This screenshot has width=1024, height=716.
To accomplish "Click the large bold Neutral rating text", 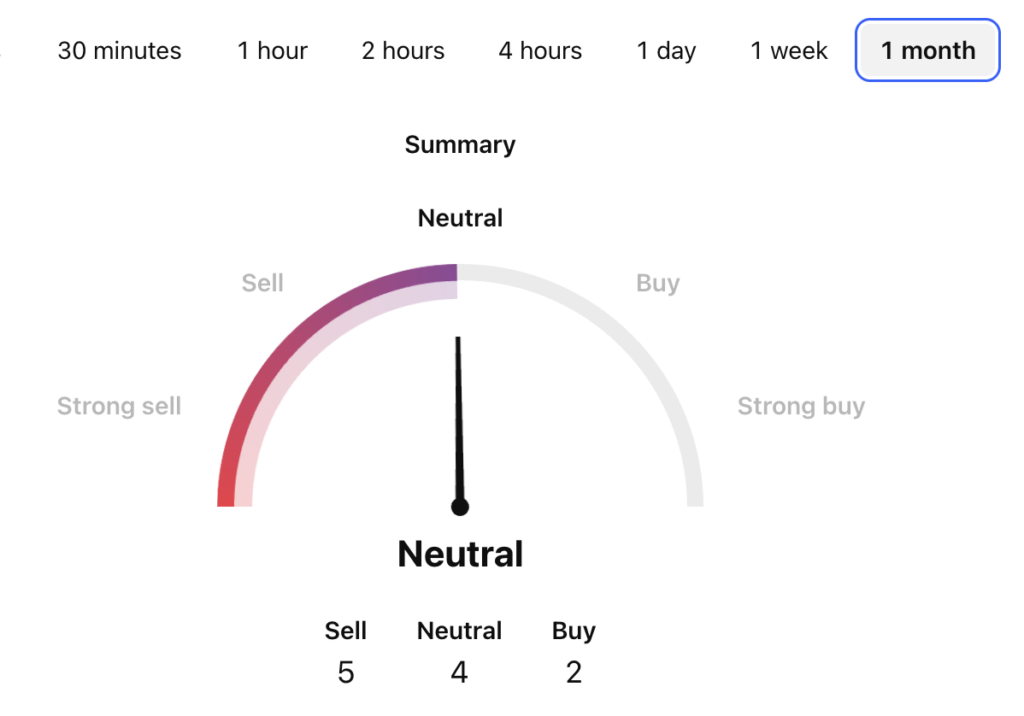I will pos(460,554).
